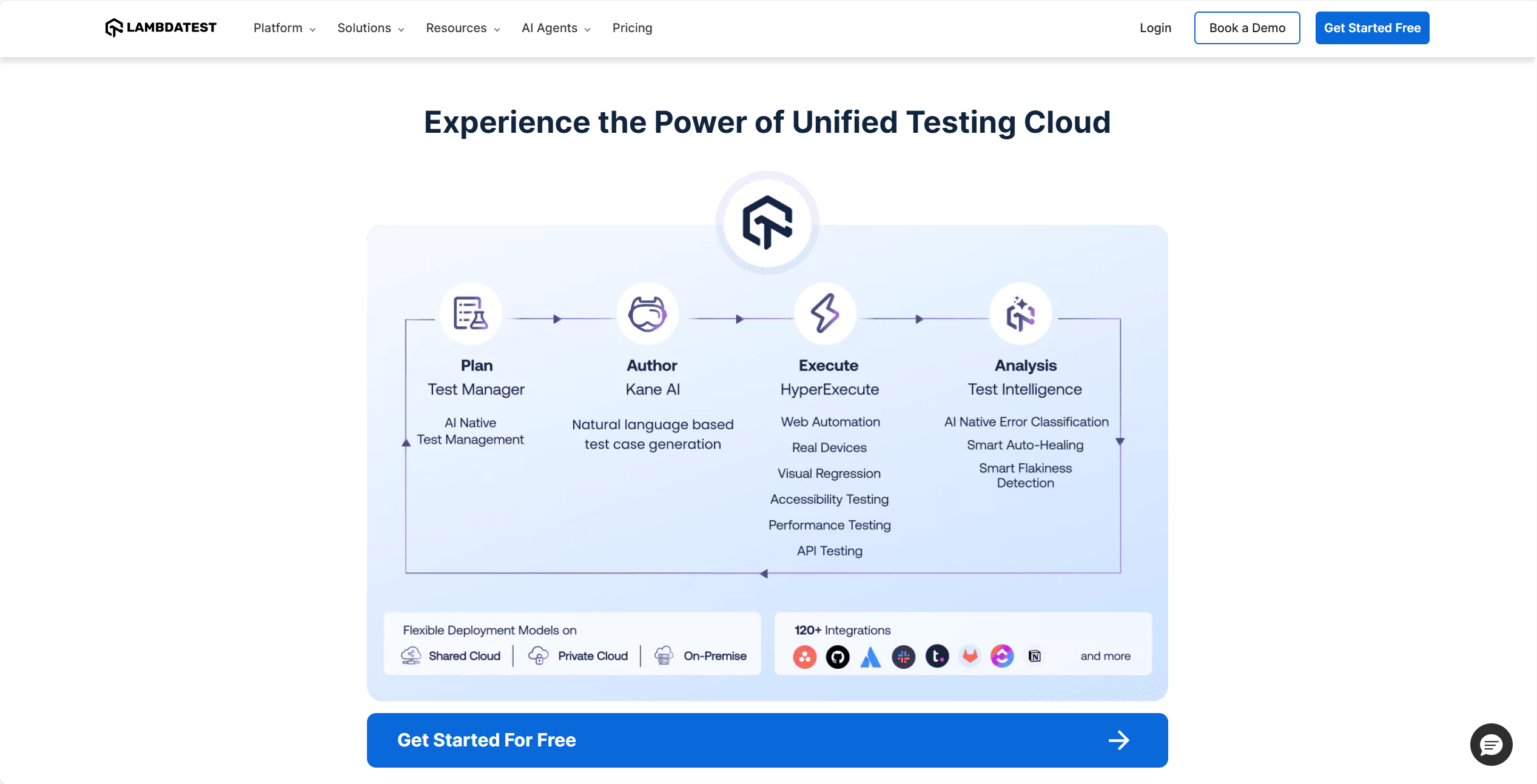The height and width of the screenshot is (784, 1537).
Task: Click the 'Kane AI' label
Action: click(653, 389)
